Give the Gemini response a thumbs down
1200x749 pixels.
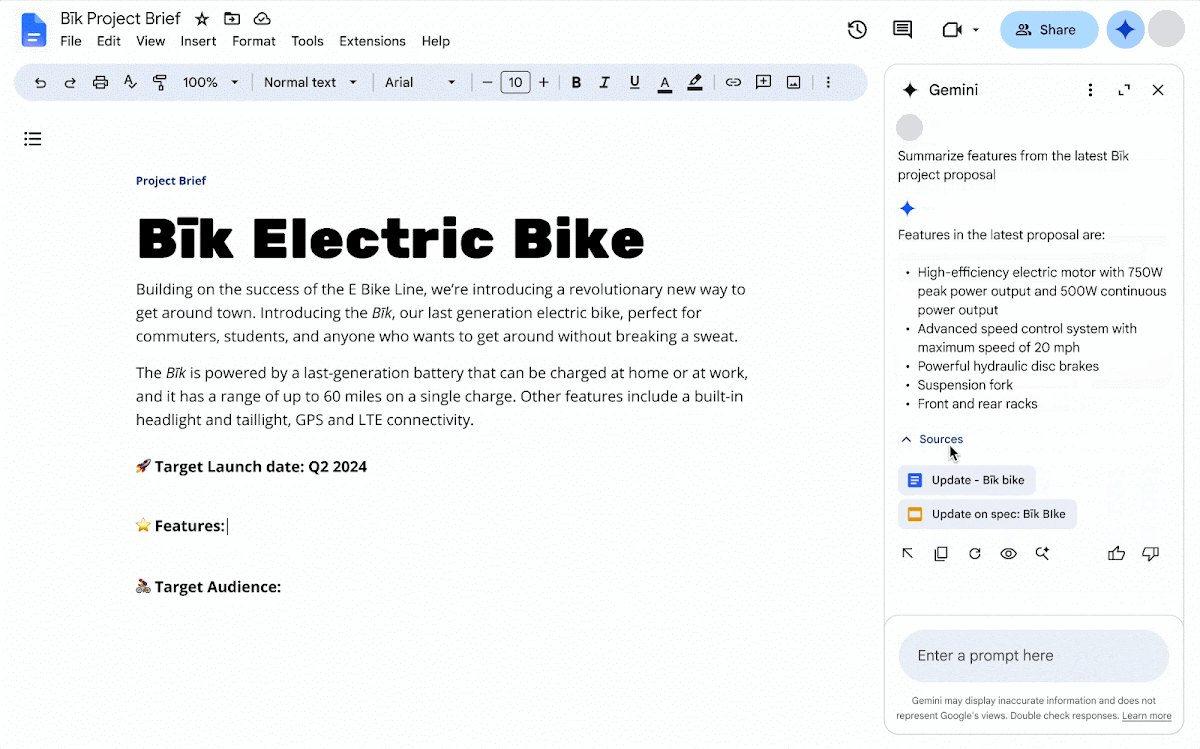(1151, 554)
